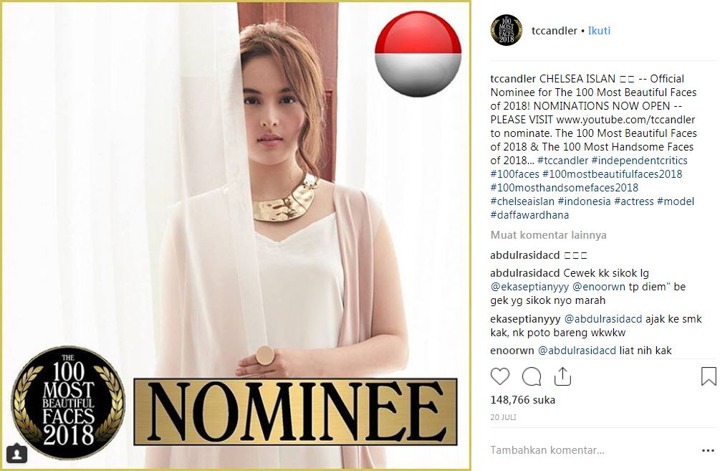Open the #100mostbeautifulfaces2018 hashtag

pyautogui.click(x=612, y=174)
